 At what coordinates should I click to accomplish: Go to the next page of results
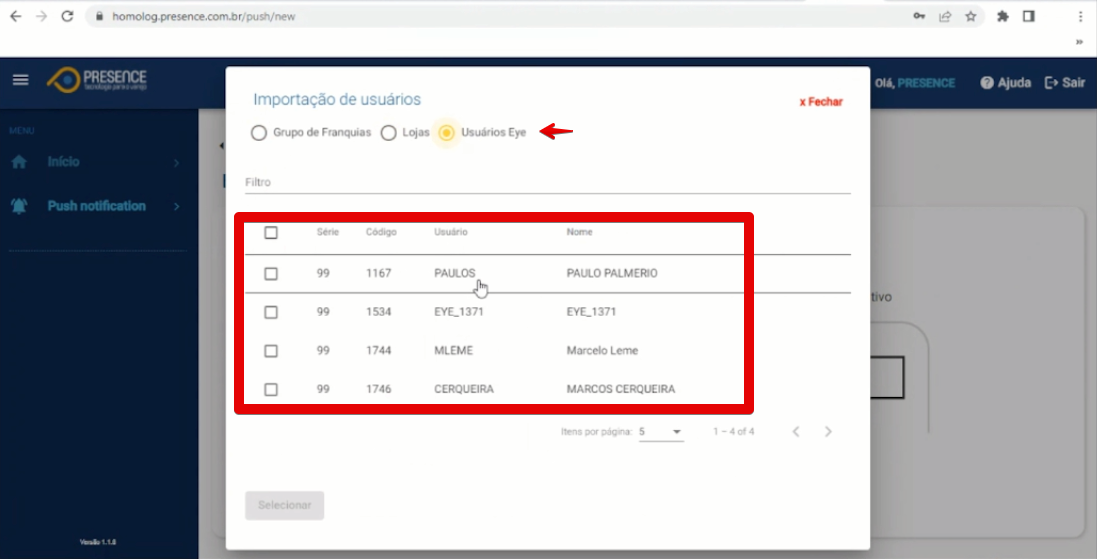click(x=828, y=432)
